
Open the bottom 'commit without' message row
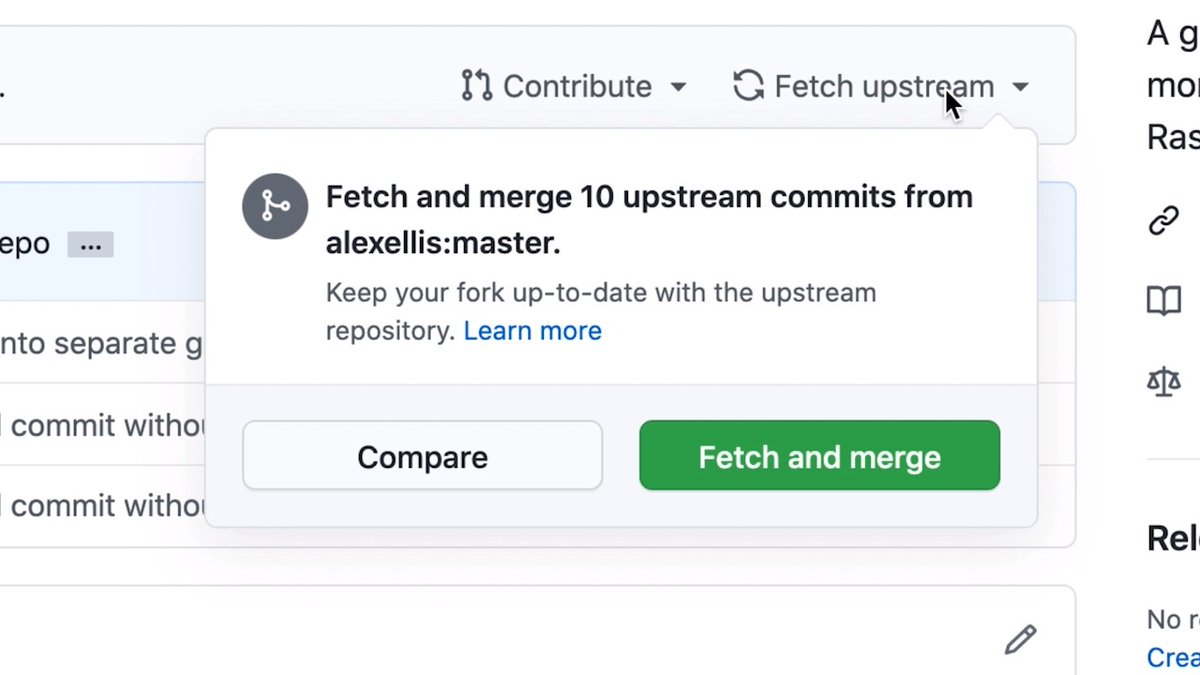[100, 505]
